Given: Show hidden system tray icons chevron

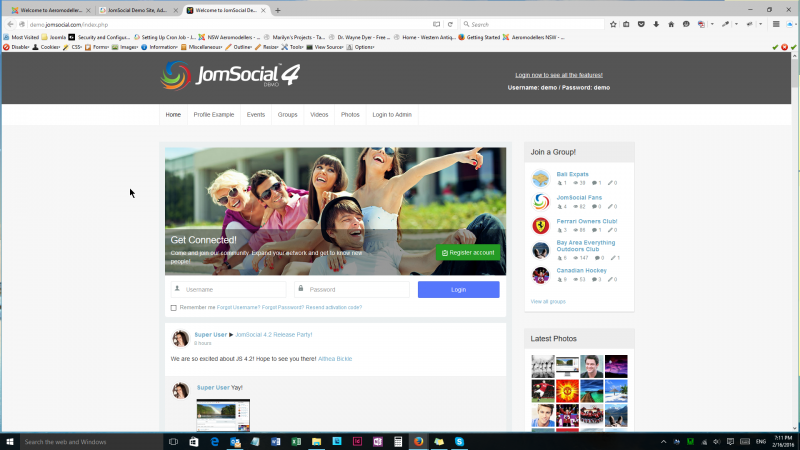Looking at the screenshot, I should [x=663, y=442].
